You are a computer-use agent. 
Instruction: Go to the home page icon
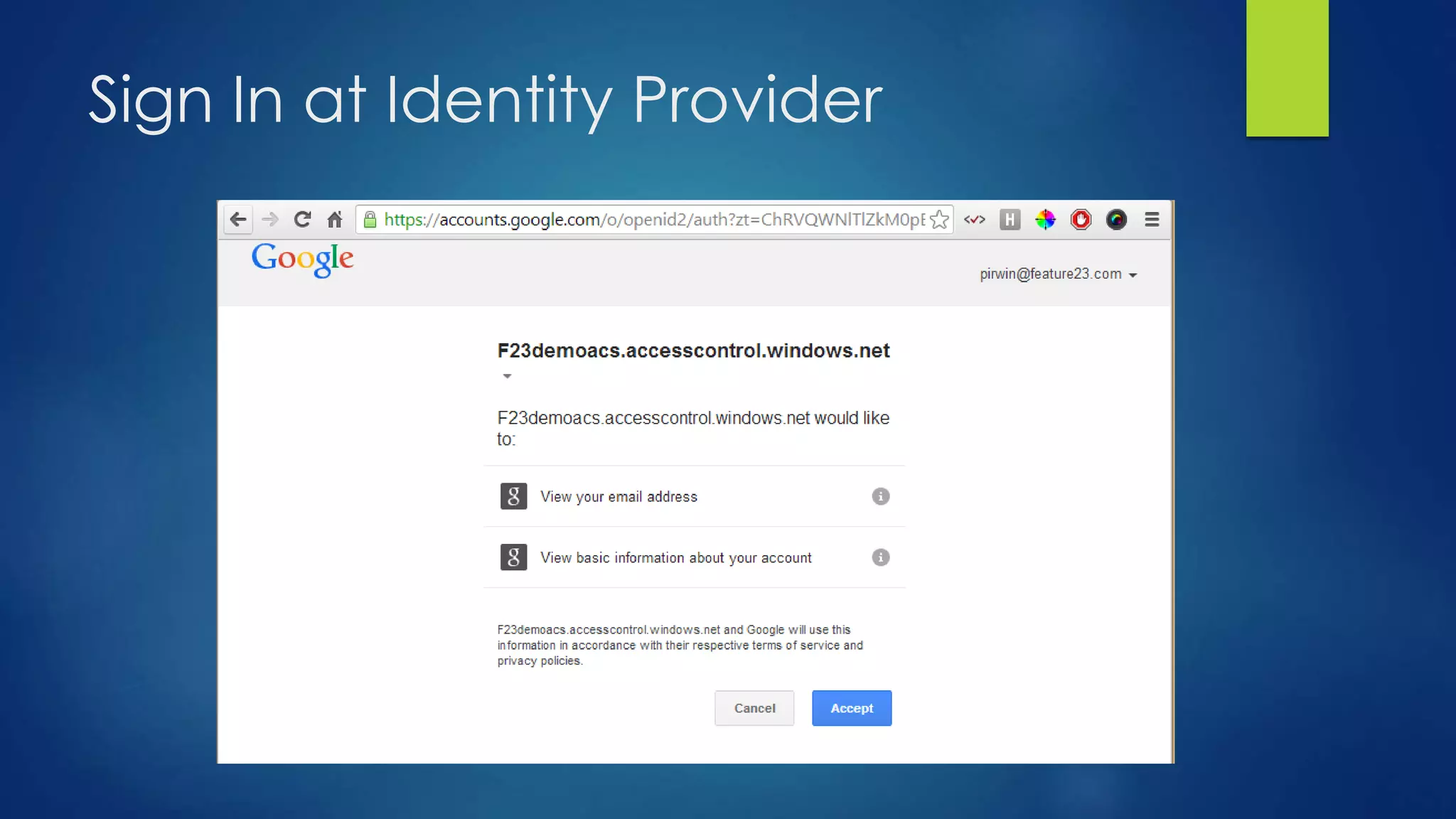(335, 220)
